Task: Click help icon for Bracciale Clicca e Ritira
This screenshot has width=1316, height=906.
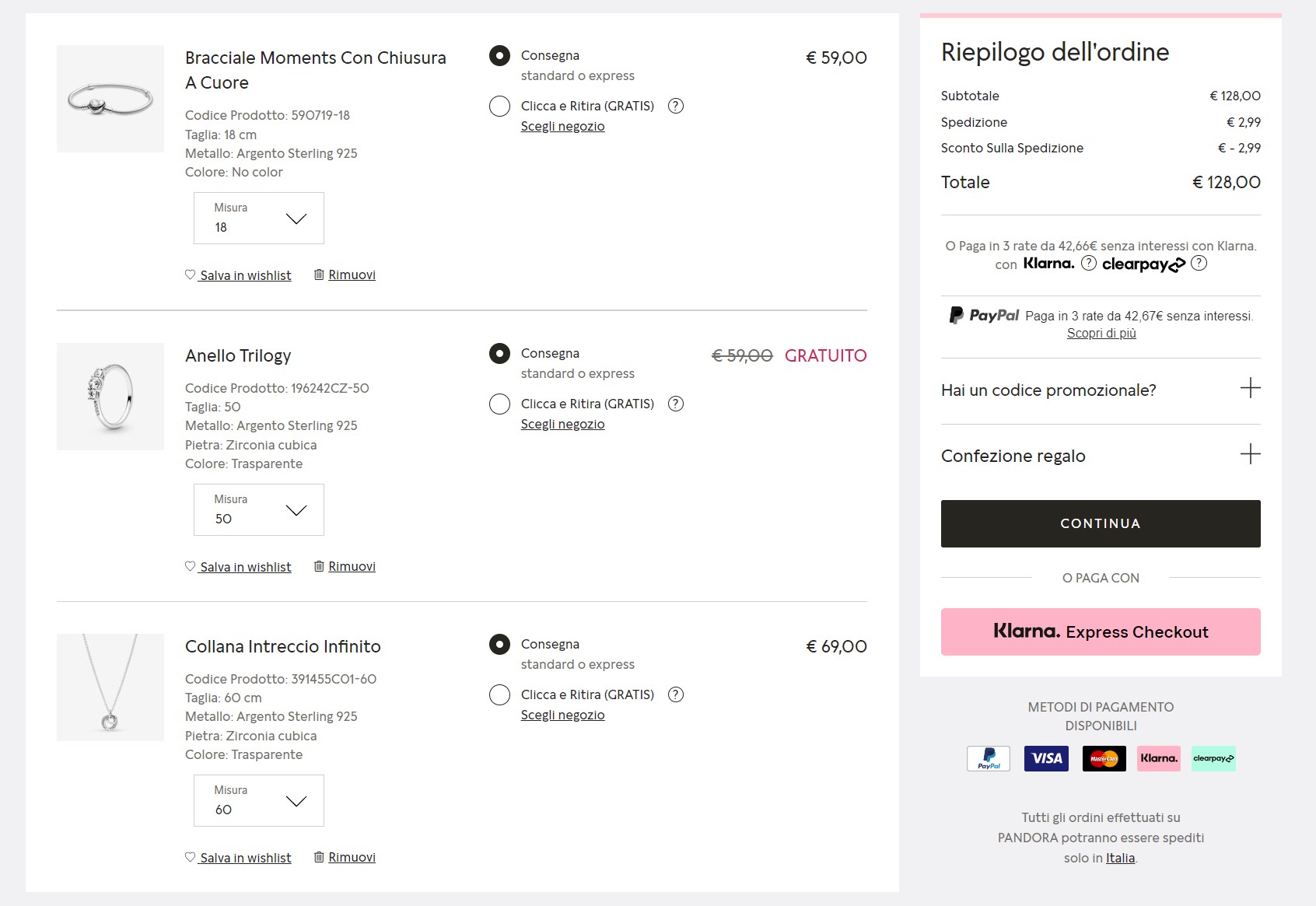Action: pos(676,106)
